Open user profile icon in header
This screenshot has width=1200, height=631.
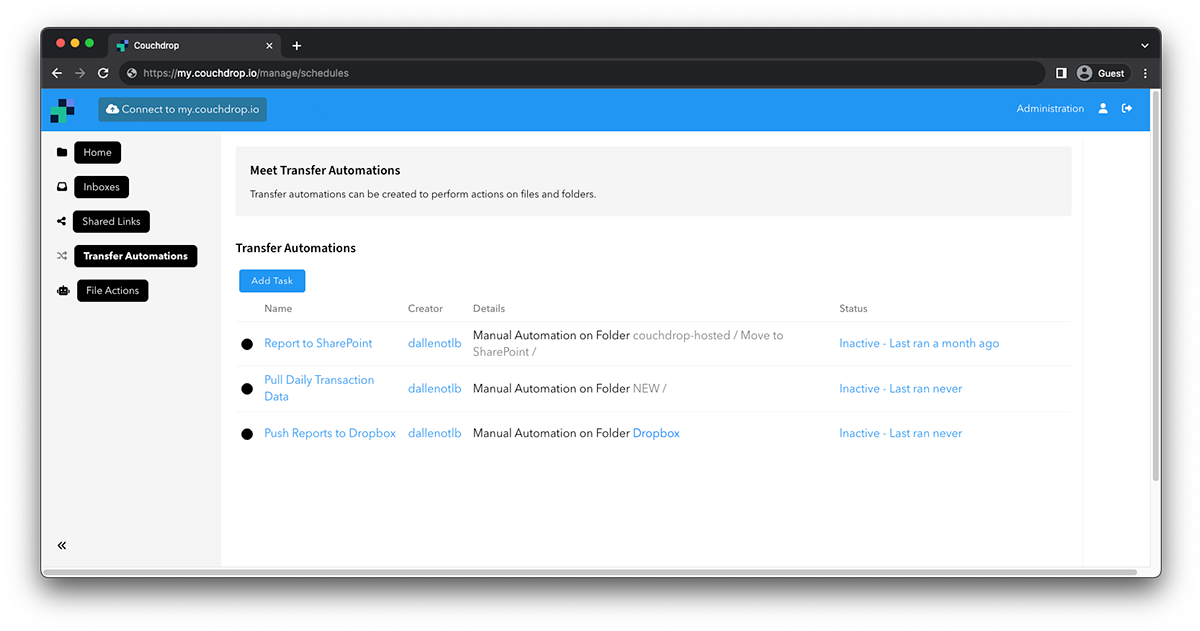(x=1103, y=109)
